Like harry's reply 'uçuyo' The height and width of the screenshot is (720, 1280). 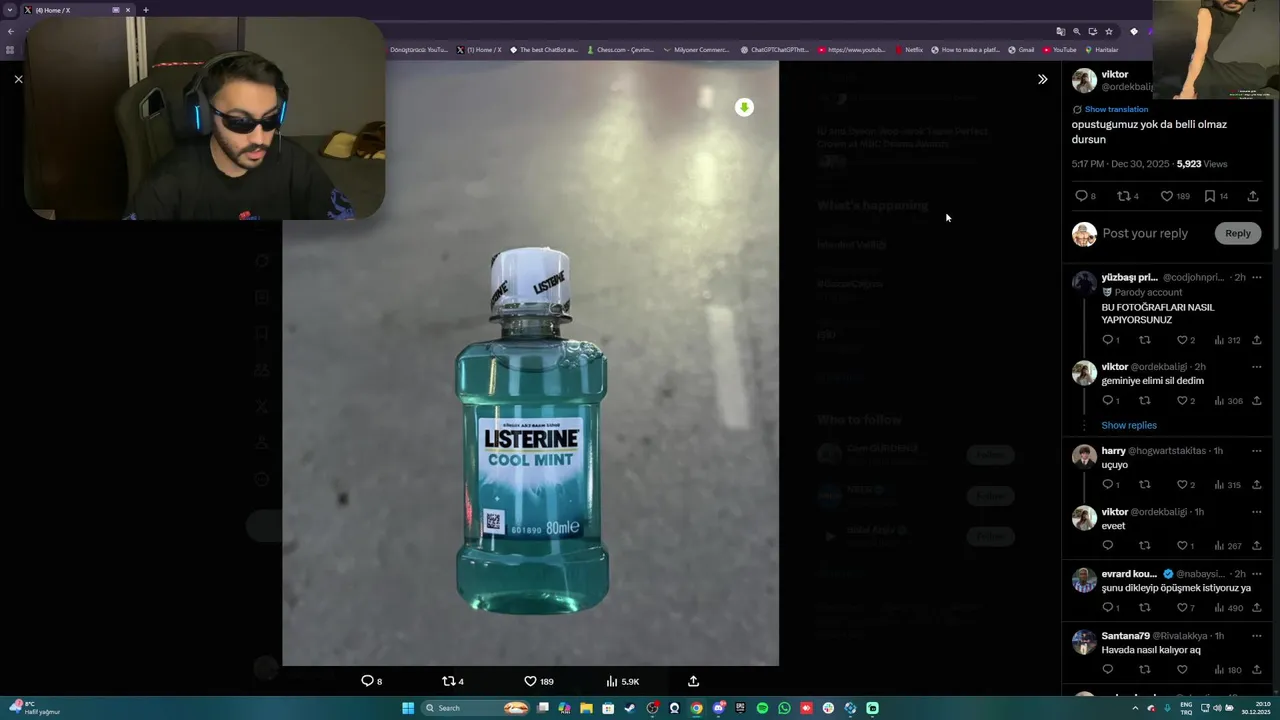tap(1184, 485)
